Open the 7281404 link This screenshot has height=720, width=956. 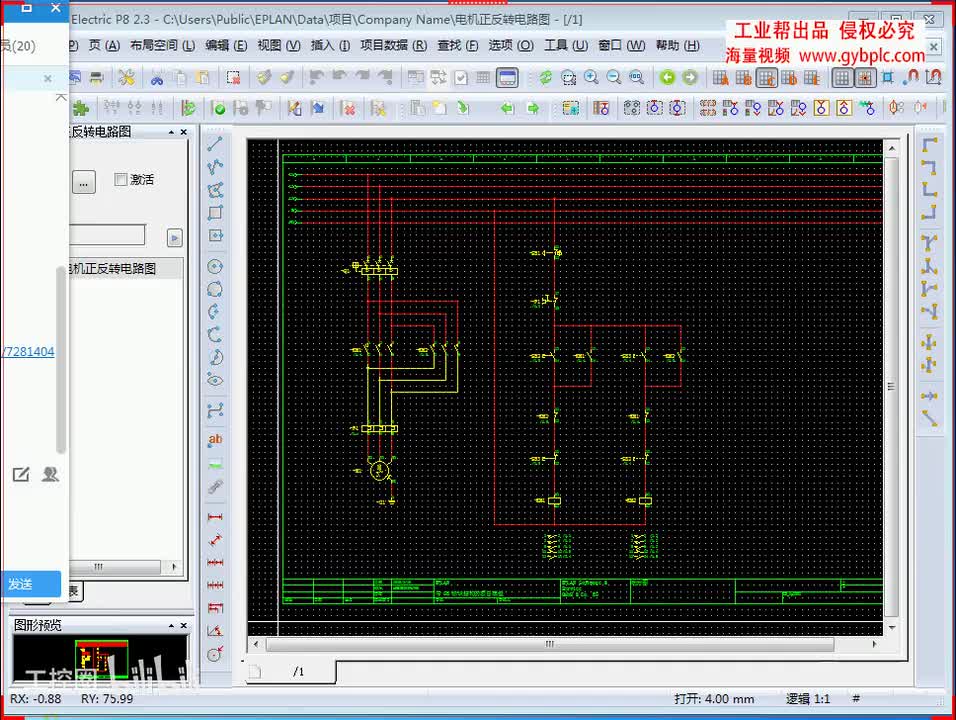pyautogui.click(x=28, y=352)
